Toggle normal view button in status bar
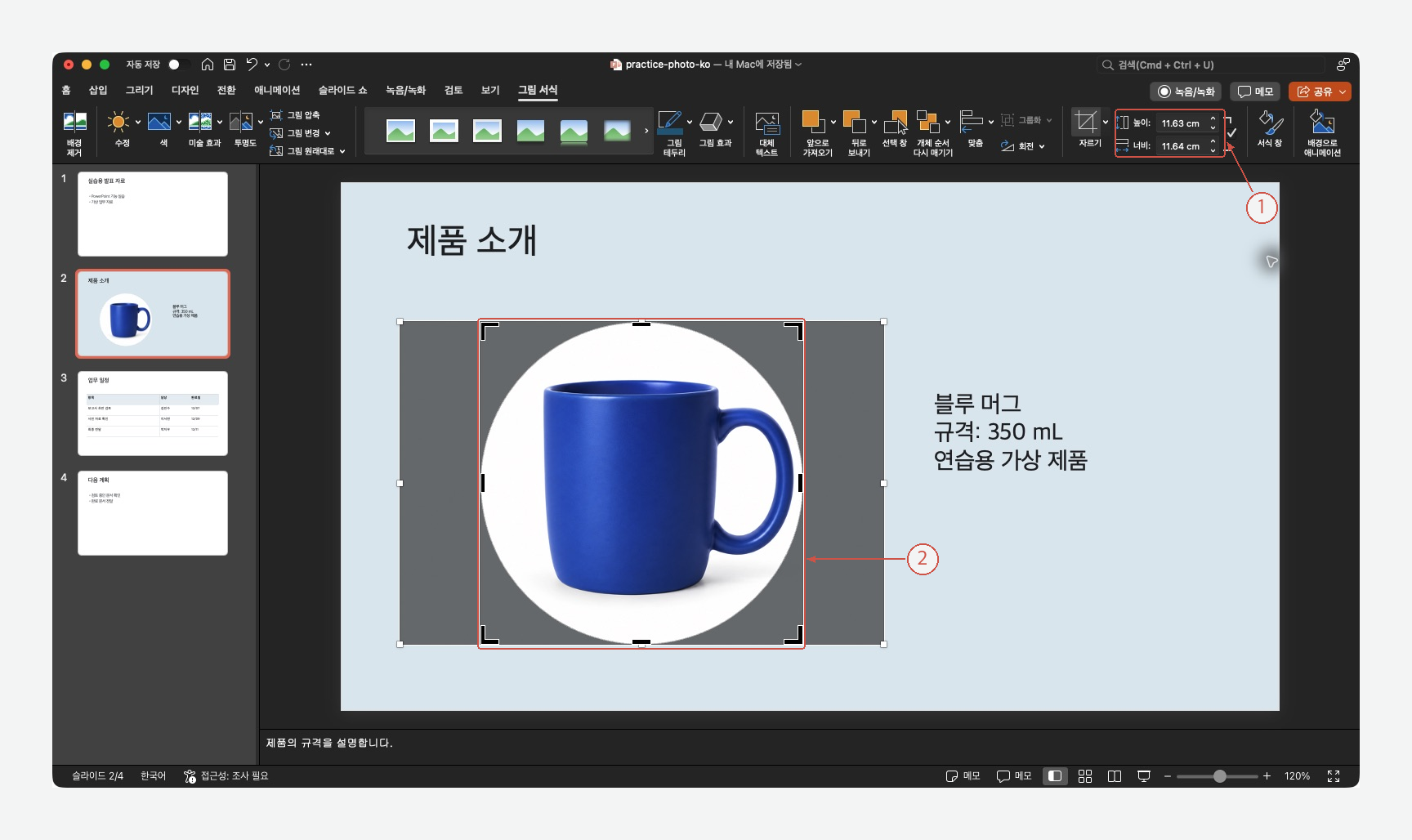The image size is (1412, 840). pyautogui.click(x=1055, y=776)
